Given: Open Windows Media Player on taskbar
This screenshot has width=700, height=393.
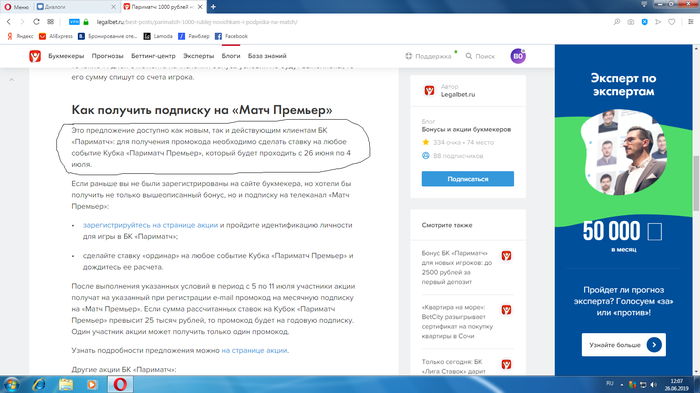Looking at the screenshot, I should [92, 385].
